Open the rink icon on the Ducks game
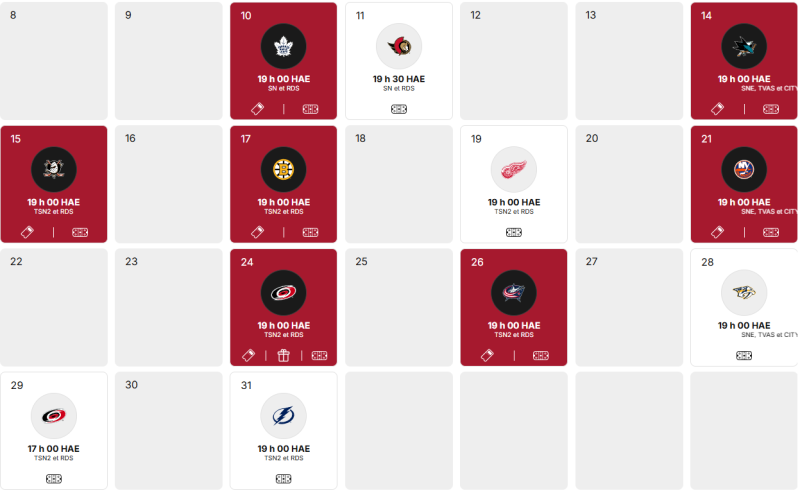Viewport: 800px width, 493px height. 80,232
